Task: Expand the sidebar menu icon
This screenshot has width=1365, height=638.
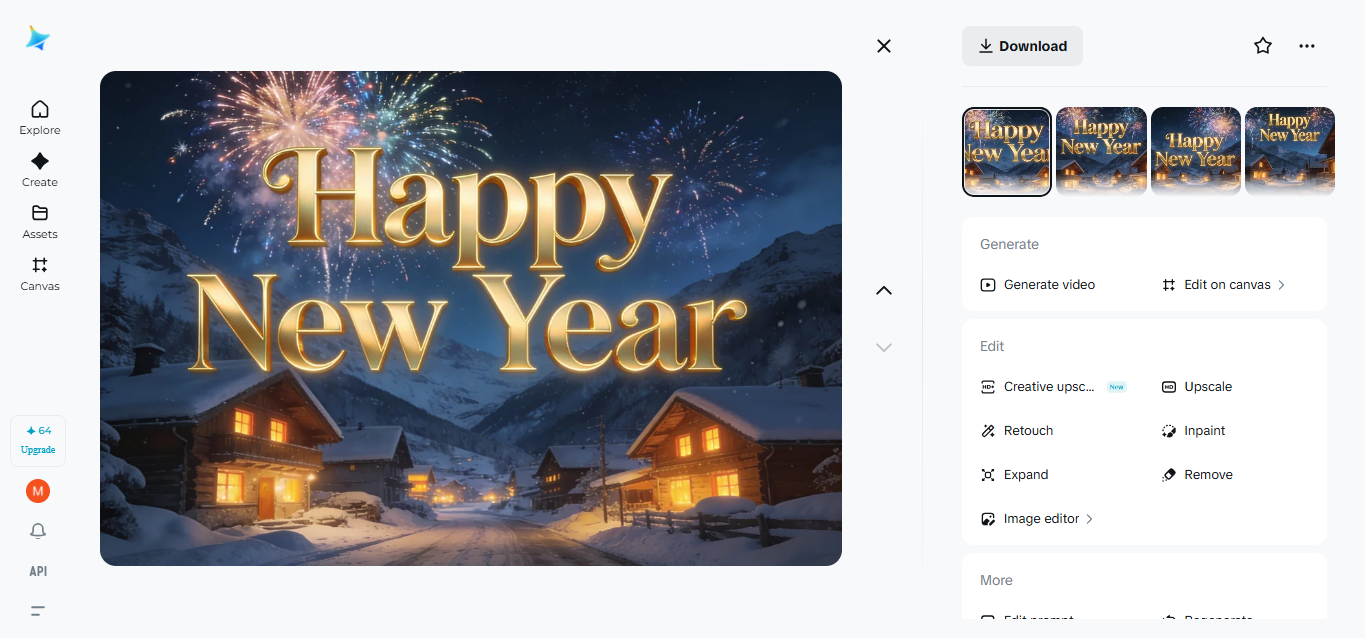Action: pyautogui.click(x=38, y=611)
